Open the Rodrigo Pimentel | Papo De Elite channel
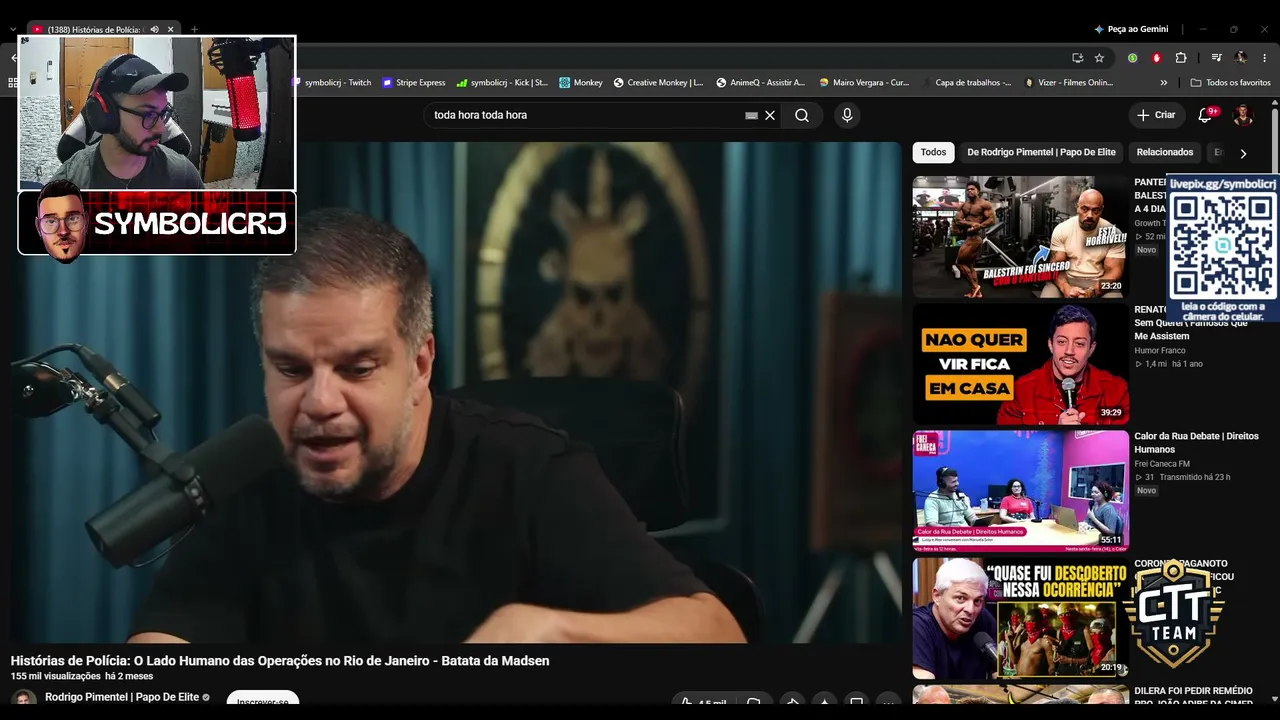The image size is (1280, 720). tap(122, 697)
